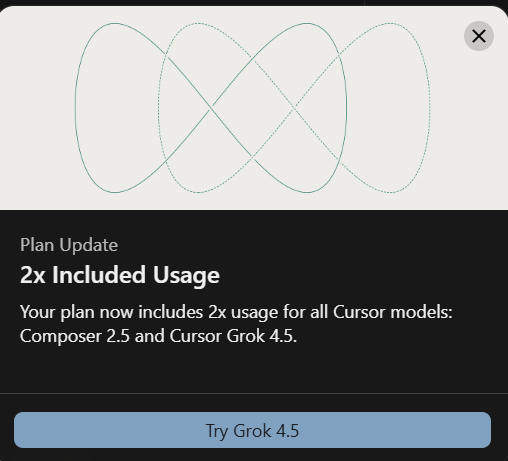Viewport: 508px width, 461px height.
Task: Click the empty dark area below the description
Action: [x=254, y=370]
